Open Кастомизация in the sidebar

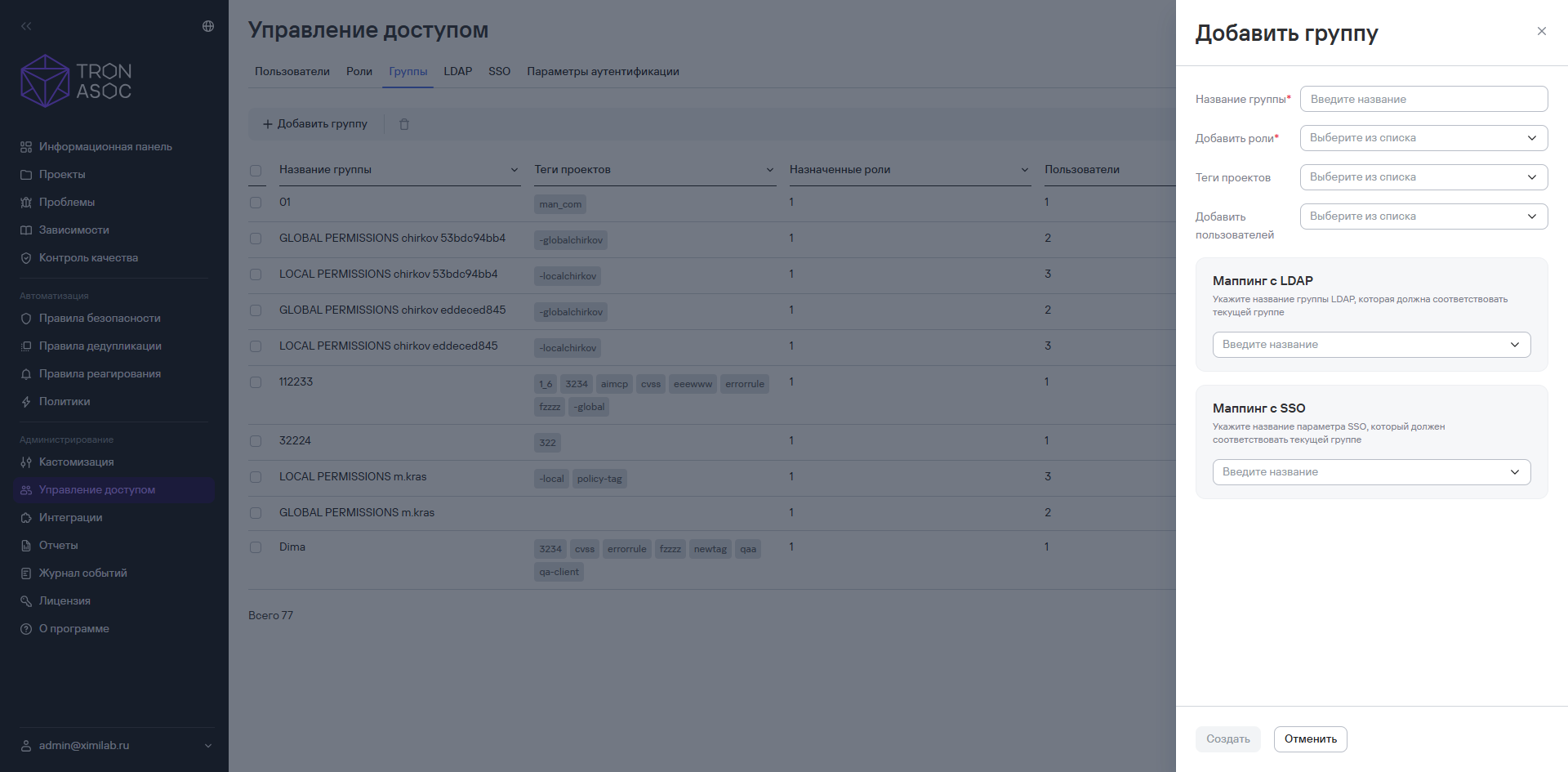tap(76, 462)
